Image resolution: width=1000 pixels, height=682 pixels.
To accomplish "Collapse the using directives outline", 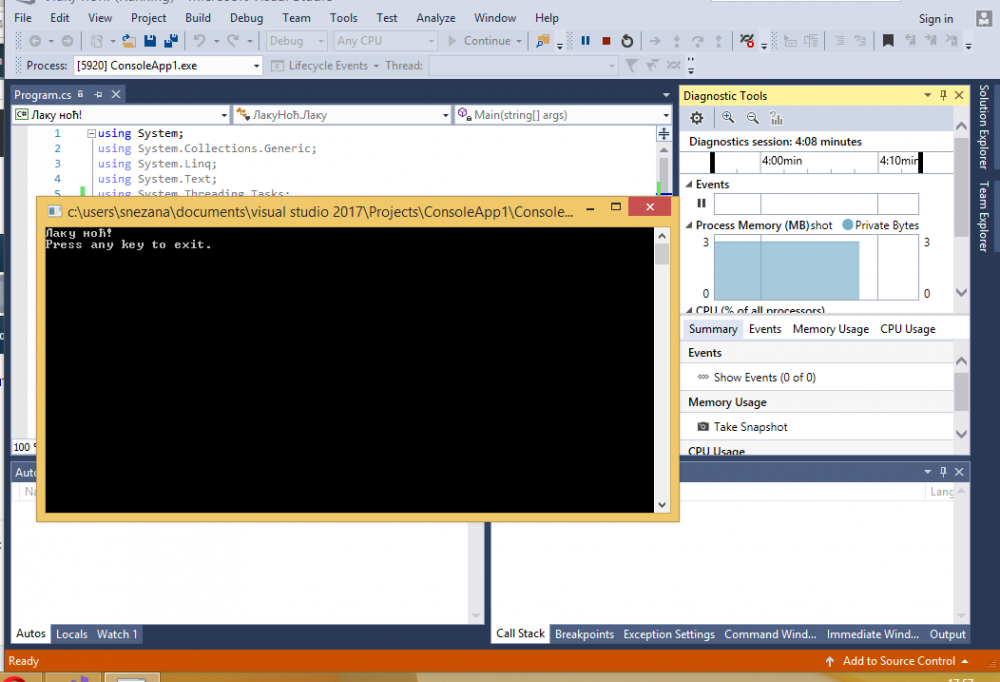I will pyautogui.click(x=91, y=133).
